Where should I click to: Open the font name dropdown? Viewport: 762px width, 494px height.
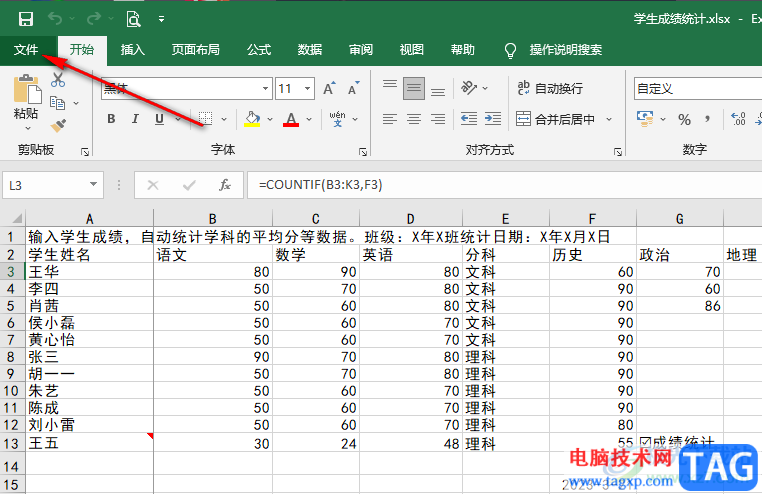tap(265, 88)
